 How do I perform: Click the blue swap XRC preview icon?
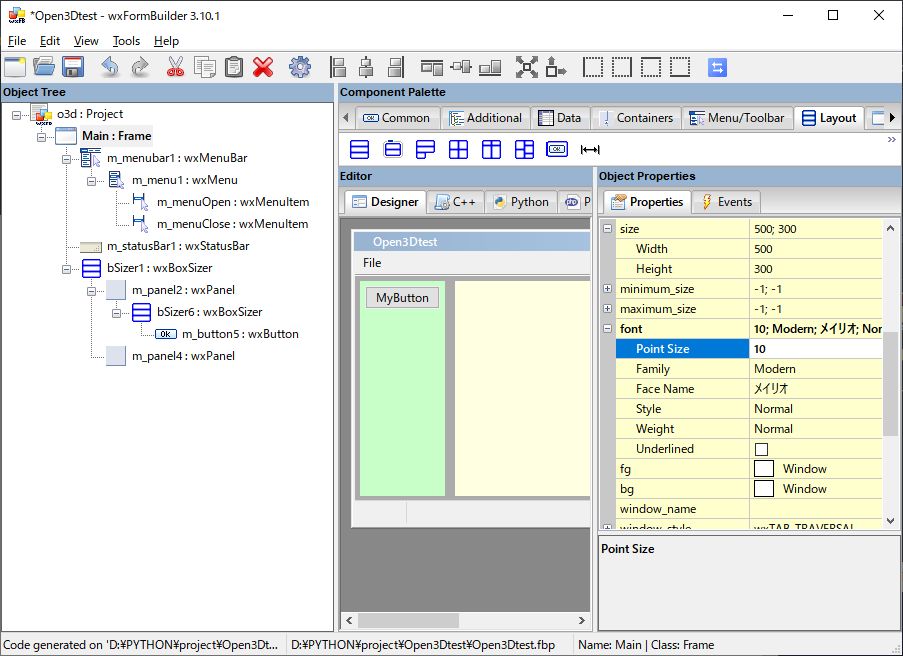(x=717, y=67)
